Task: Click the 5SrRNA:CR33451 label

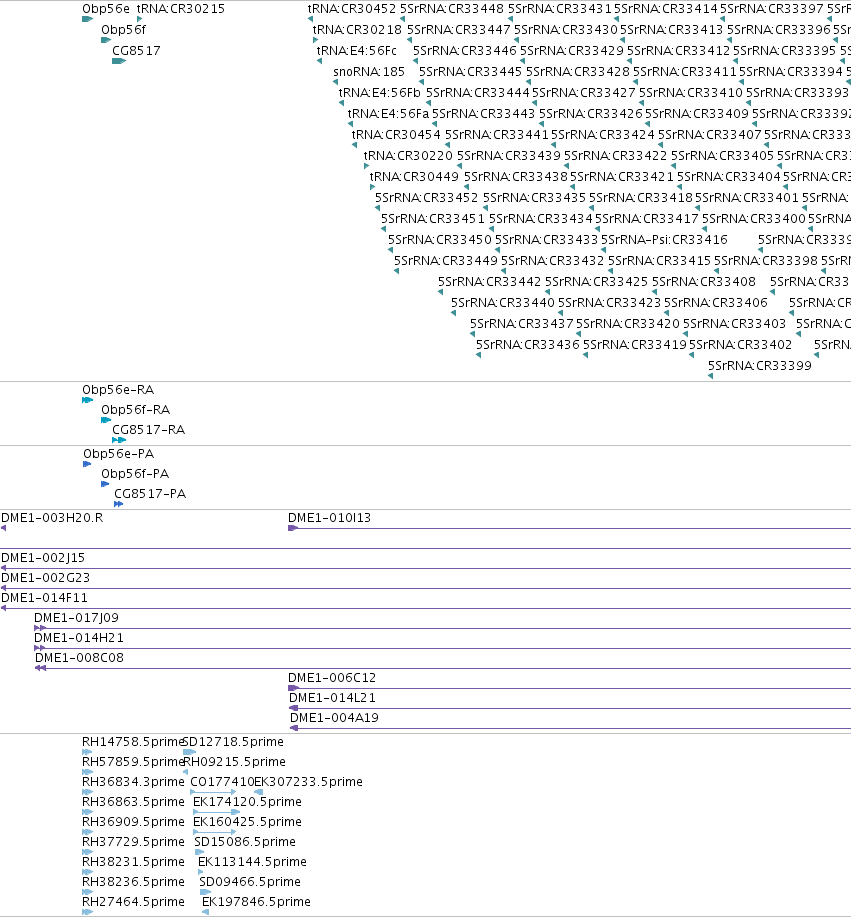Action: click(x=433, y=219)
